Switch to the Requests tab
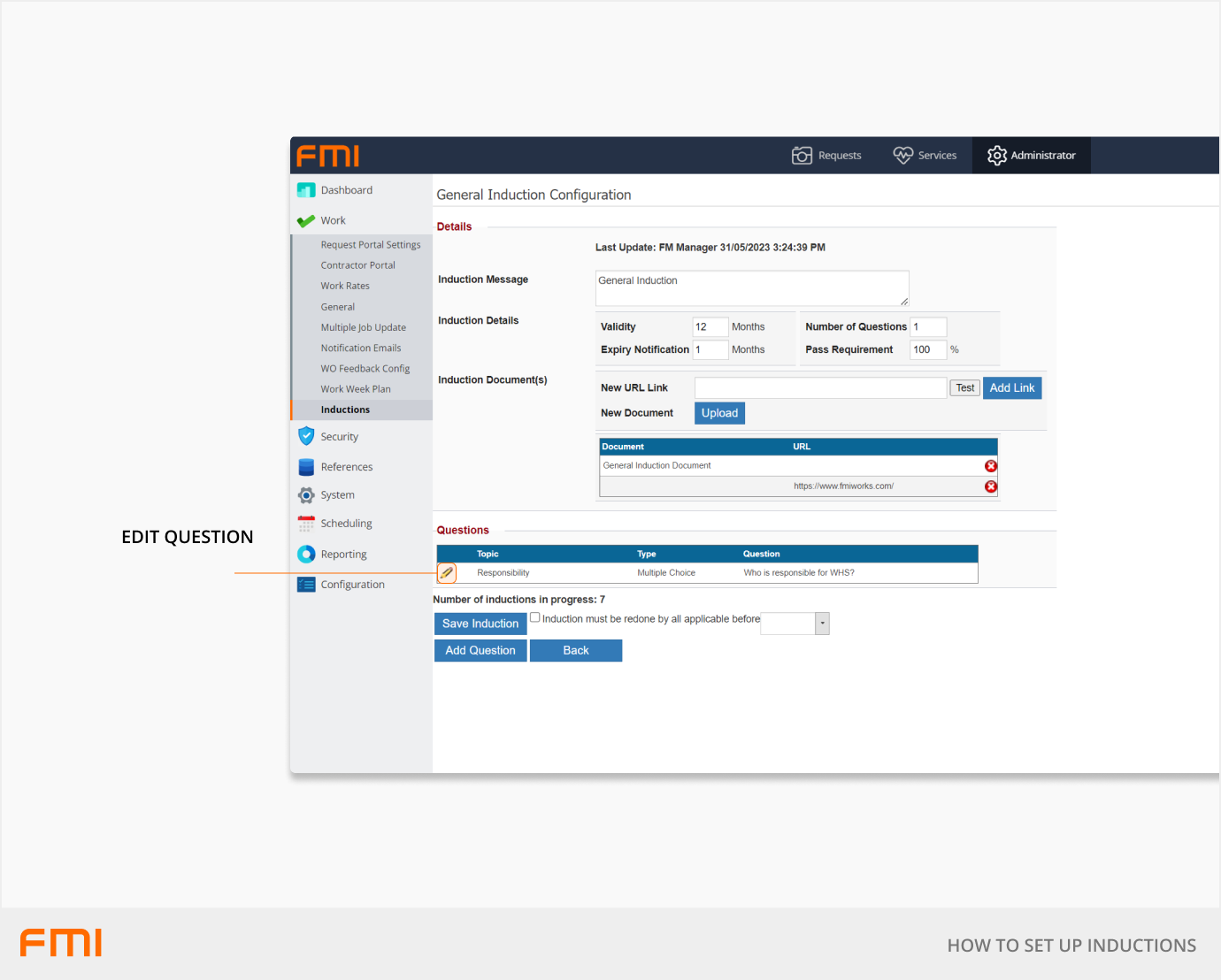The height and width of the screenshot is (980, 1221). [x=826, y=156]
